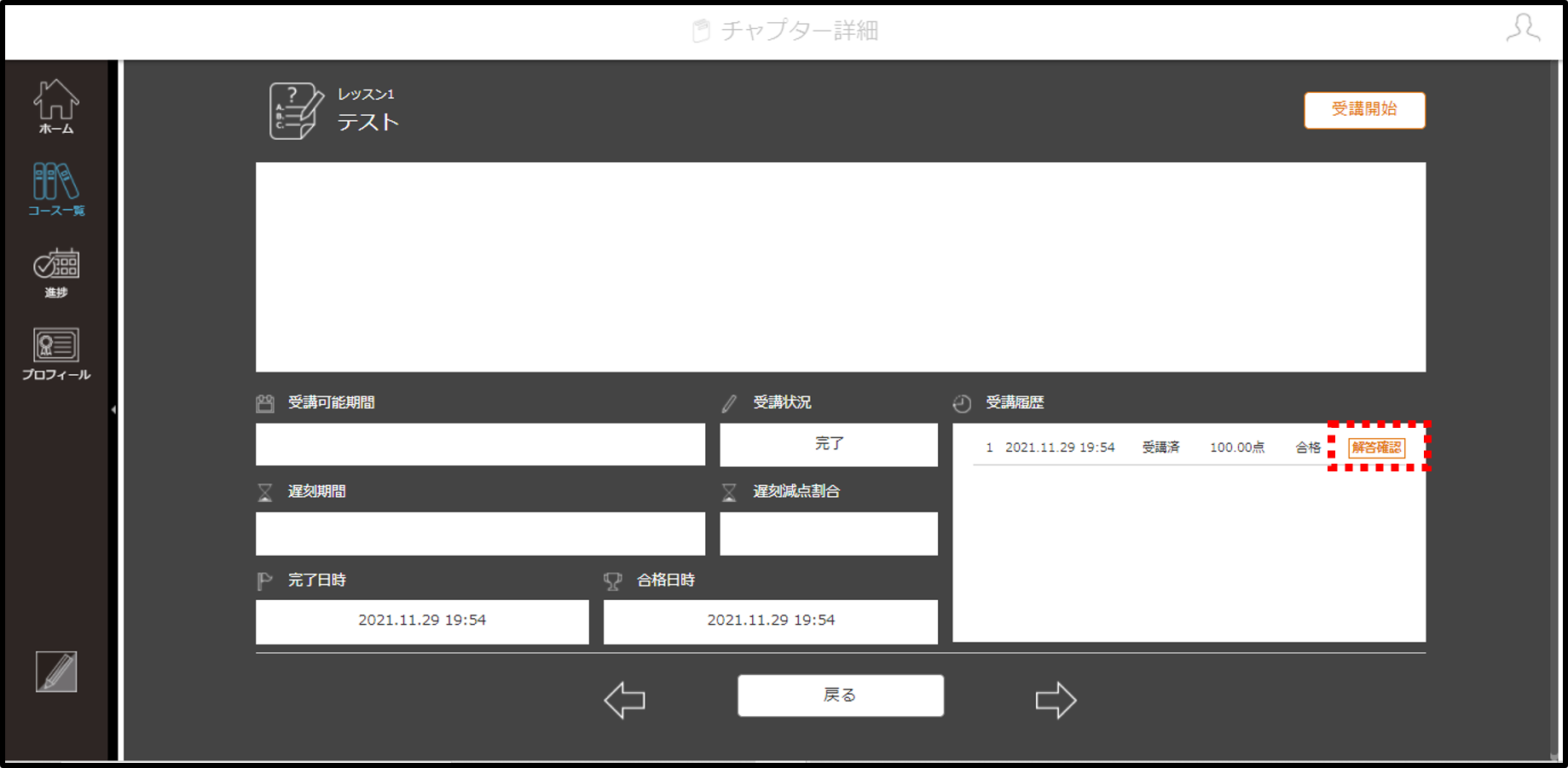Click the 100.00点 score
Viewport: 1568px width, 768px height.
(1237, 448)
